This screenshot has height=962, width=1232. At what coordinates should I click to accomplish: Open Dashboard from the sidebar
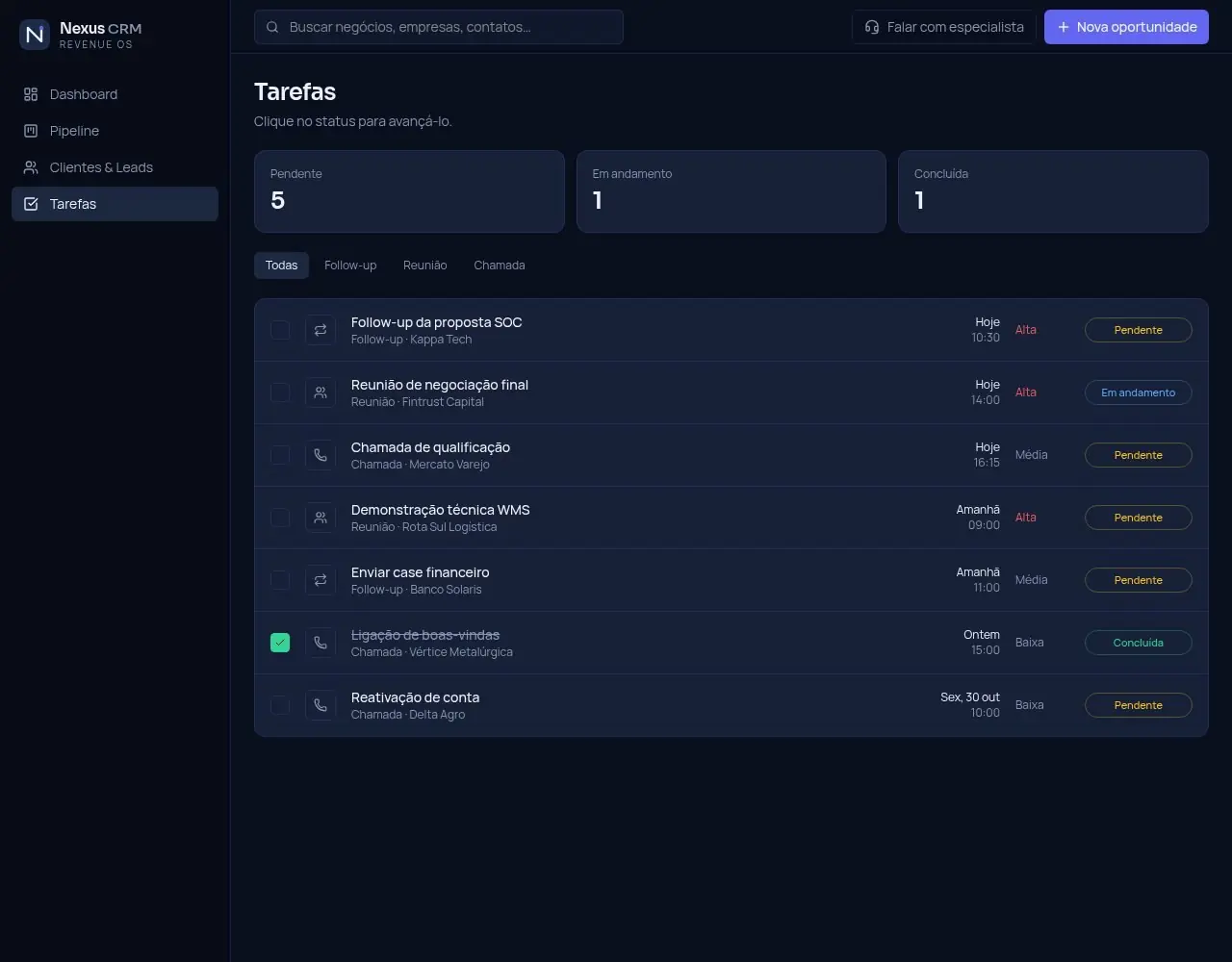[x=115, y=94]
